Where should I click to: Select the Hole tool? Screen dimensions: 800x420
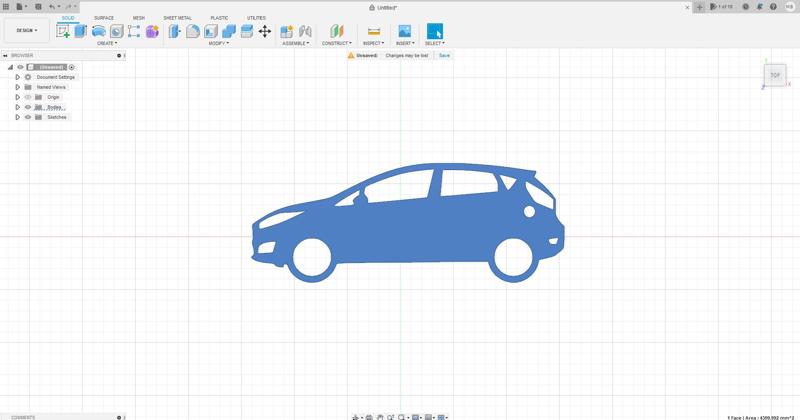116,31
